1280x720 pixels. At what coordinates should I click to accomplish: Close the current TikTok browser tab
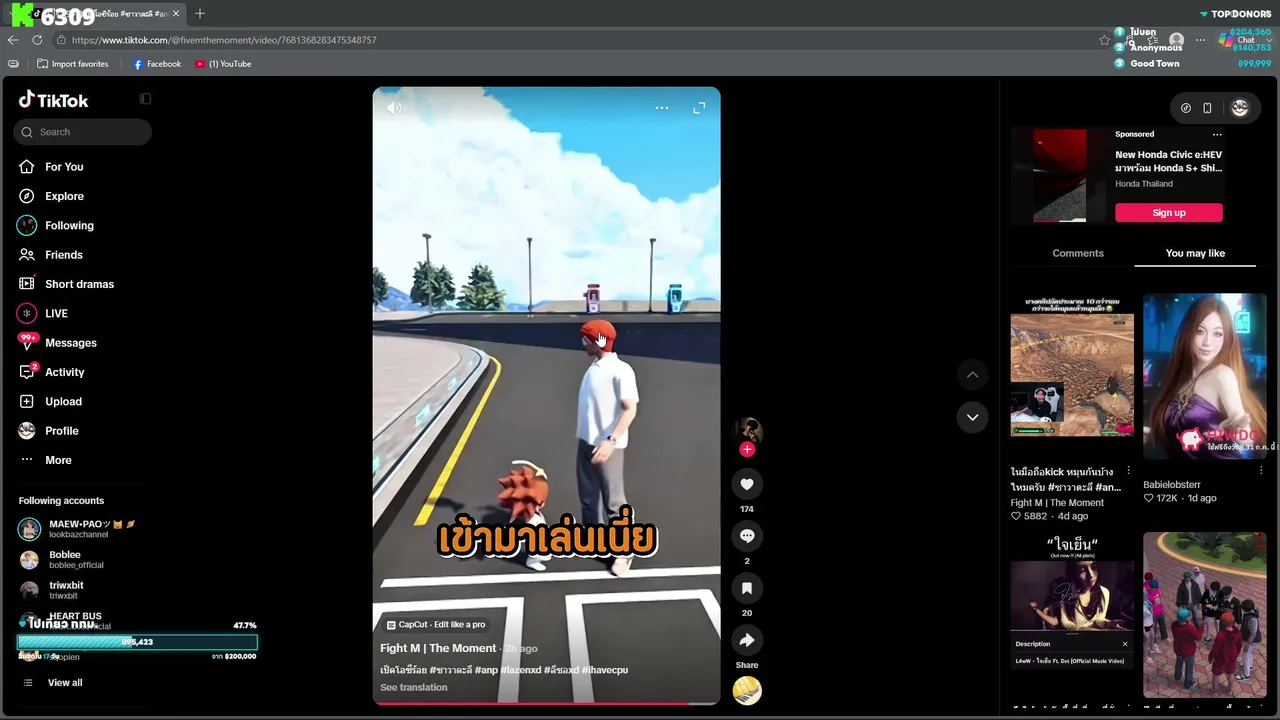coord(176,13)
